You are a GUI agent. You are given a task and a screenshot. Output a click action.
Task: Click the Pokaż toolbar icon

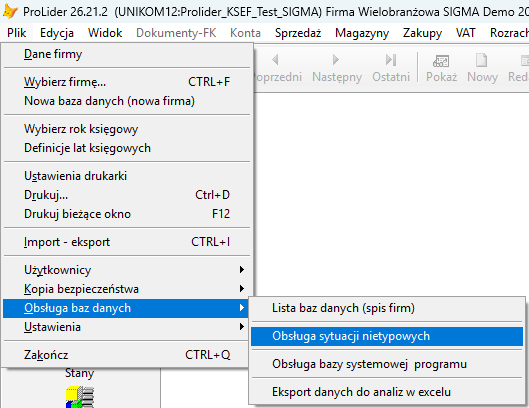(441, 61)
